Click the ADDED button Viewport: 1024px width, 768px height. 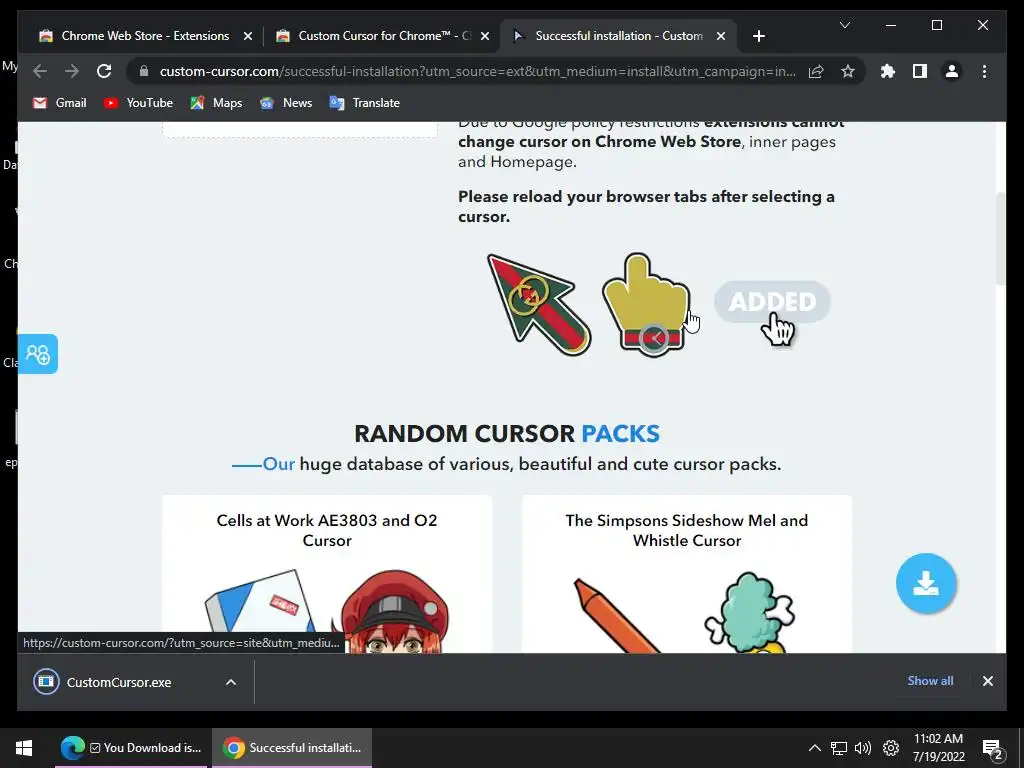click(x=772, y=302)
